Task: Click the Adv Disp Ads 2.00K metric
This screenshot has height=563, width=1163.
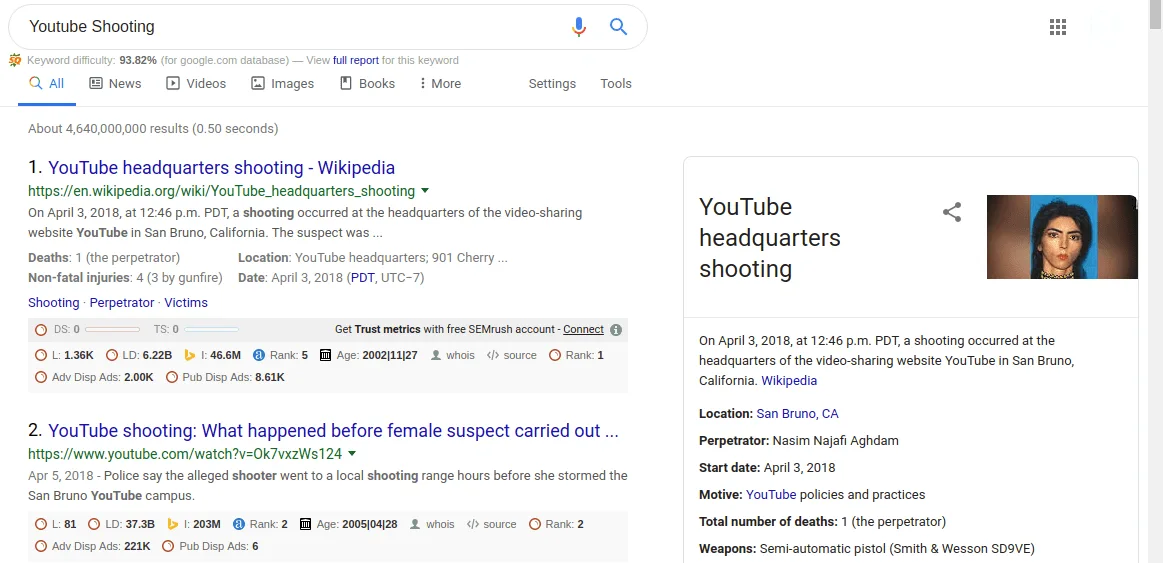Action: tap(94, 378)
